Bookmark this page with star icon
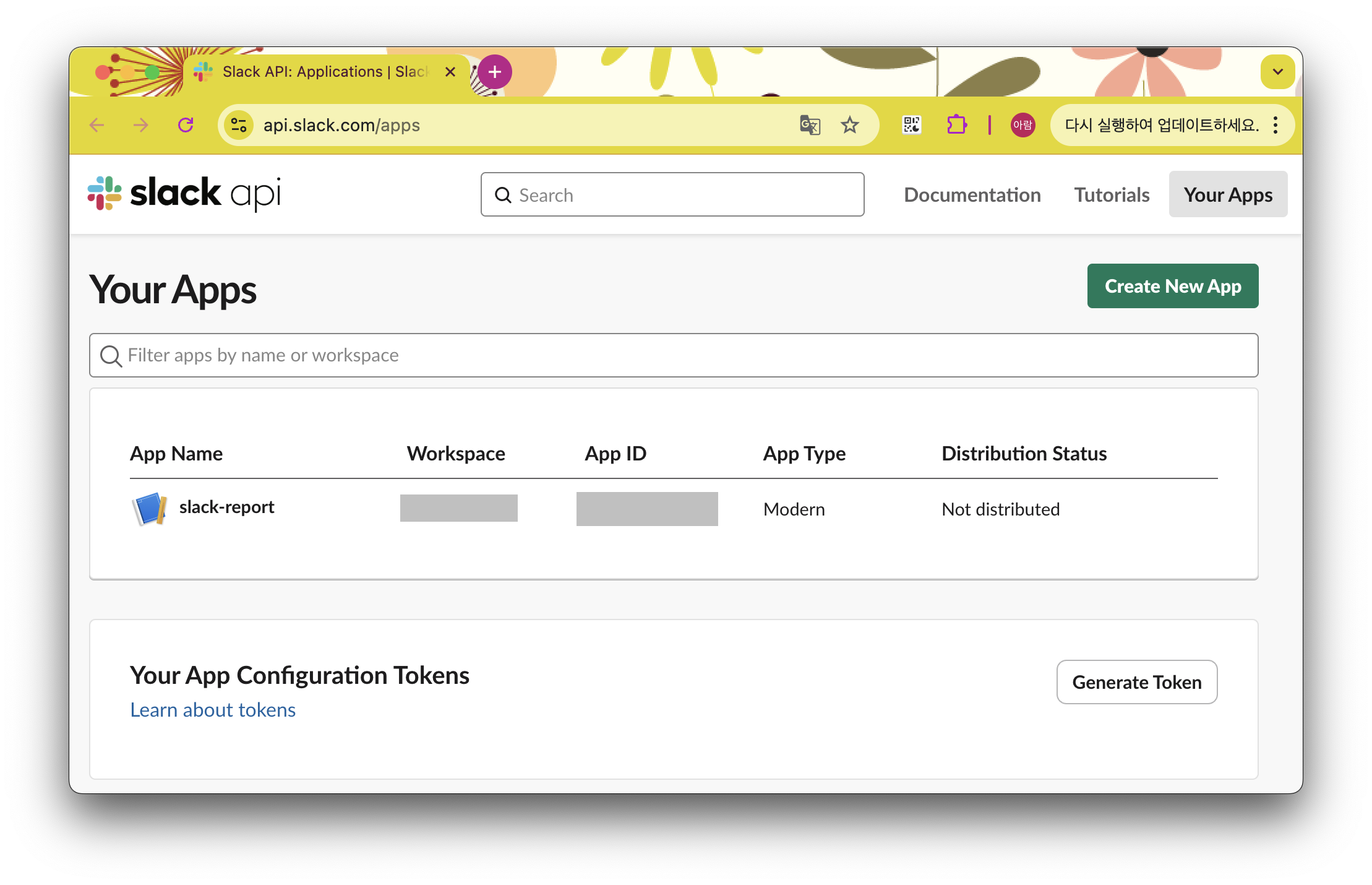Image resolution: width=1372 pixels, height=885 pixels. pos(850,125)
